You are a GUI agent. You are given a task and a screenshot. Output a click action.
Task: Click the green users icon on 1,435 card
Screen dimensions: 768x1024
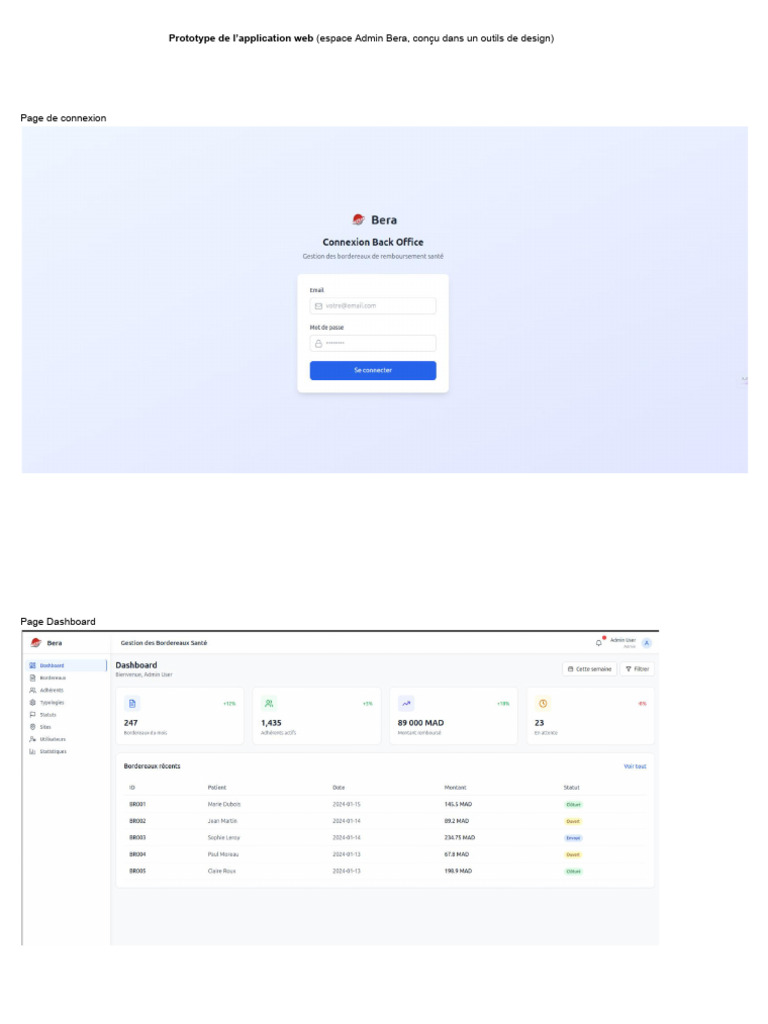(269, 703)
